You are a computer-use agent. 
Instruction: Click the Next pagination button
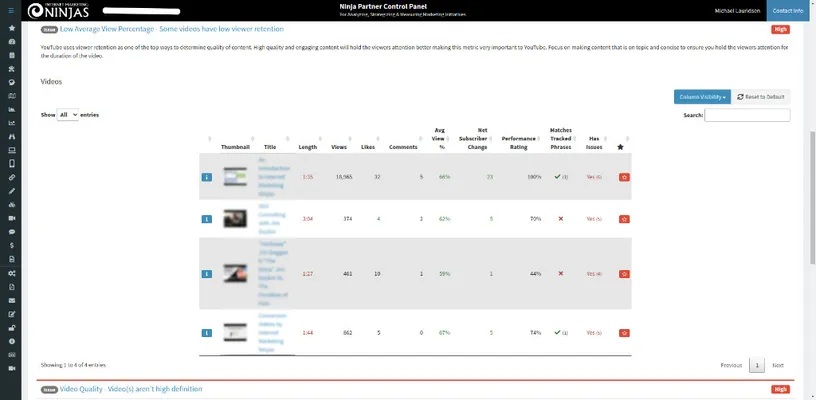[x=778, y=366]
